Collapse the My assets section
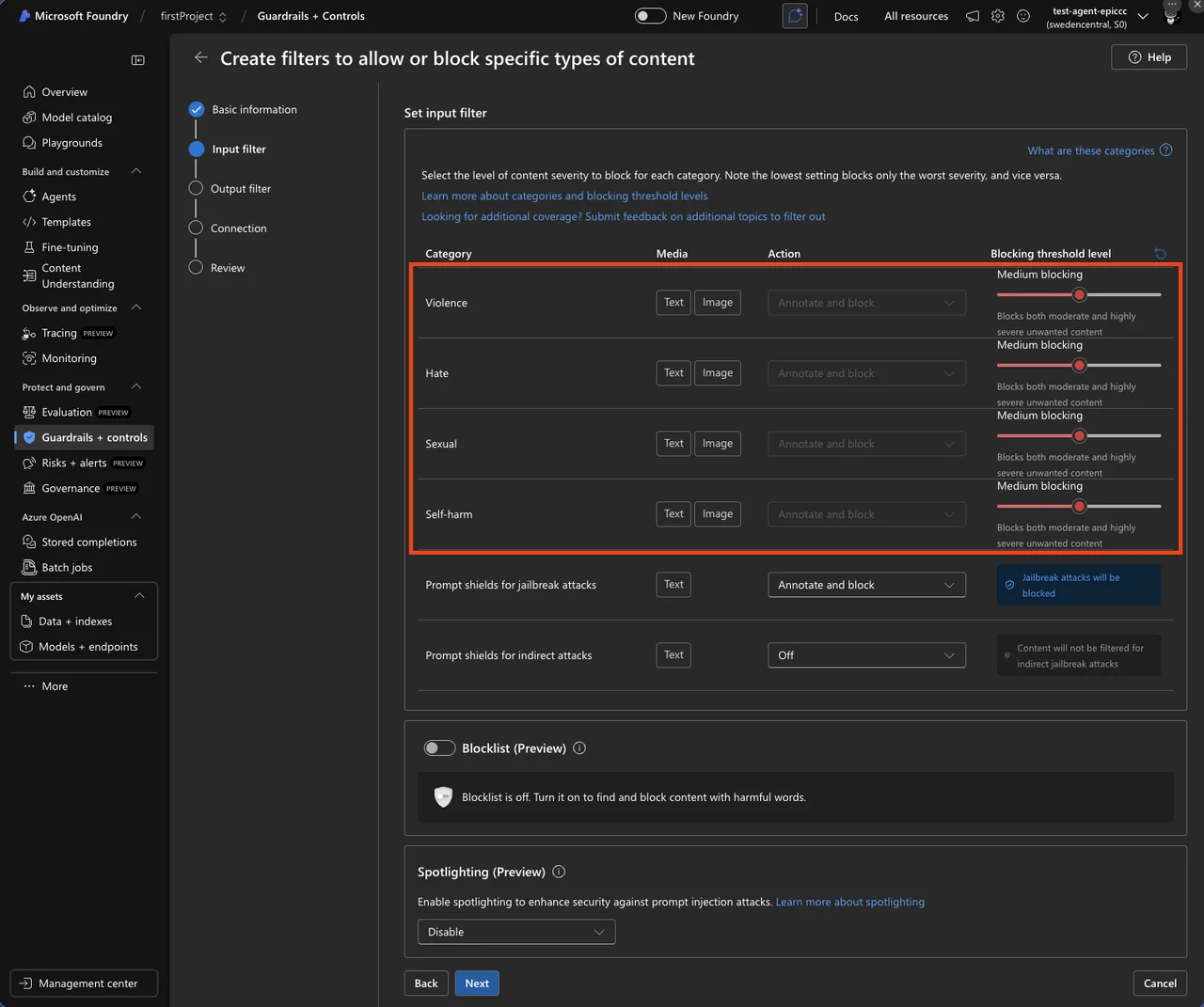The height and width of the screenshot is (1007, 1204). click(139, 596)
